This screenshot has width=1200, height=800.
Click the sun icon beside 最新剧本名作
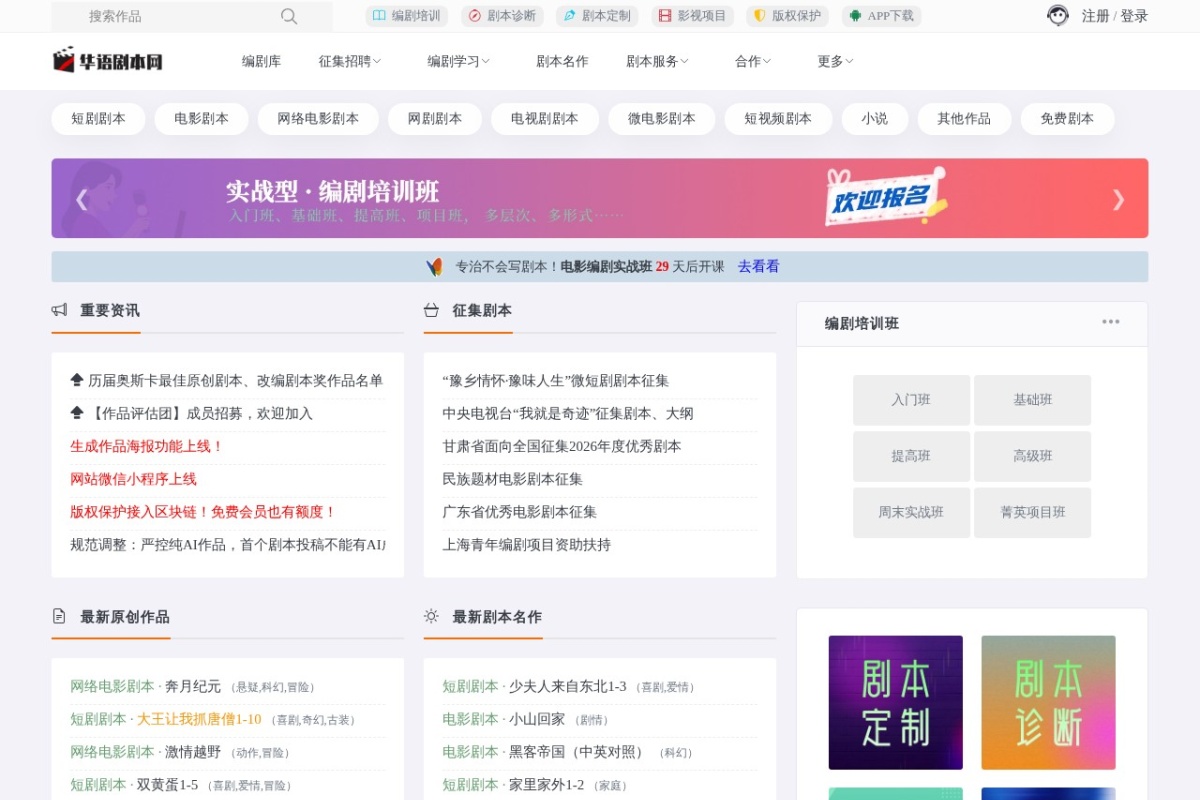point(431,616)
